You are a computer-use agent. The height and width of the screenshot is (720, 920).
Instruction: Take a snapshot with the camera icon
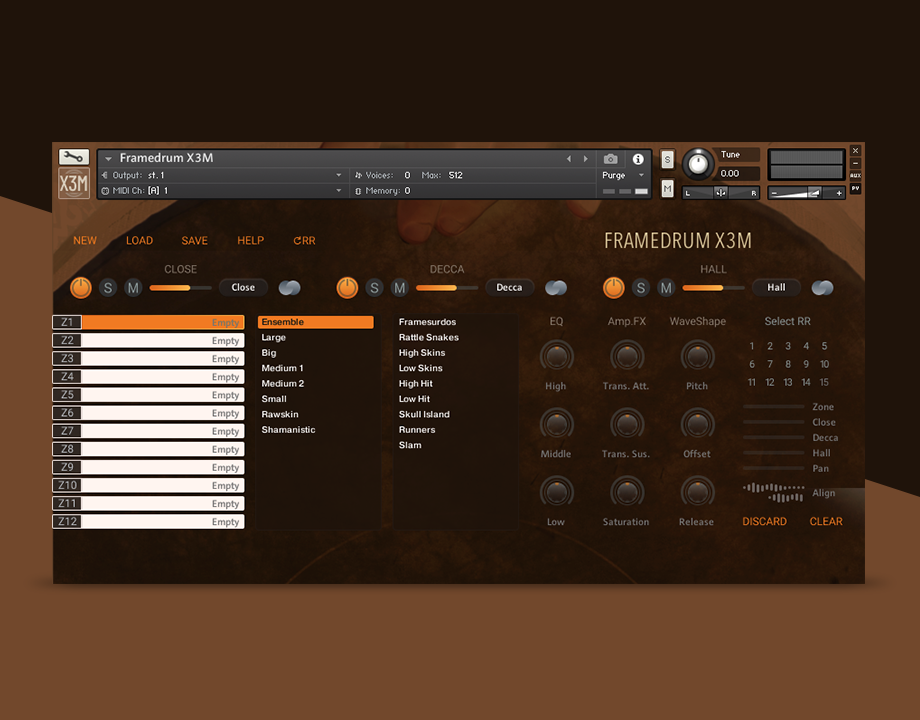coord(611,159)
